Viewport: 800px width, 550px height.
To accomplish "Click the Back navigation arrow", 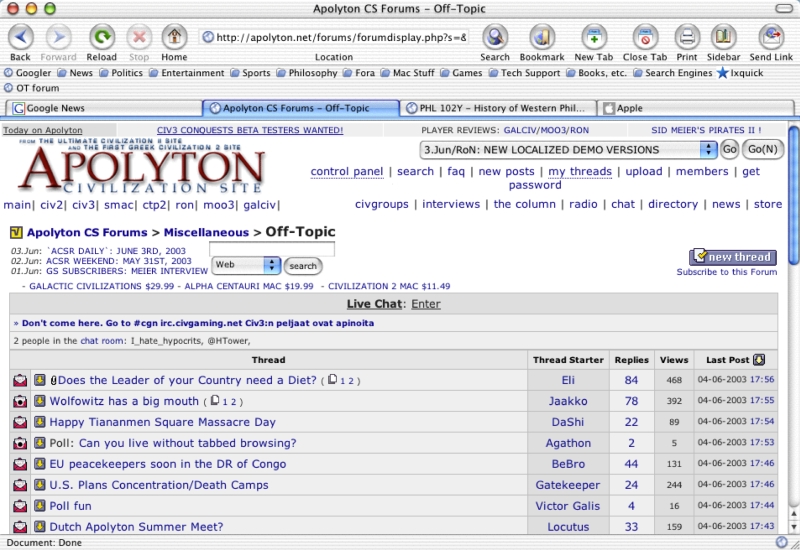I will pyautogui.click(x=21, y=38).
